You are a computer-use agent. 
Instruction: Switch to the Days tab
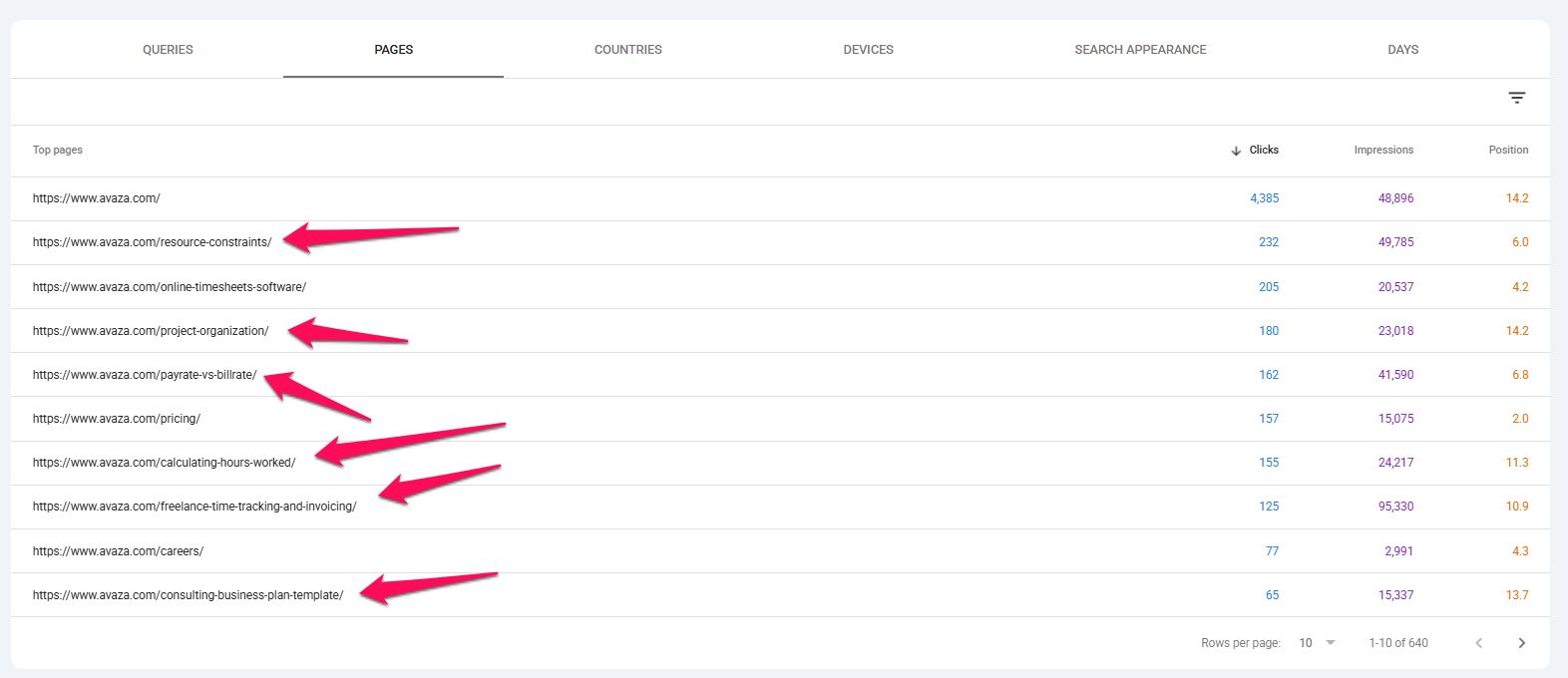[x=1402, y=49]
